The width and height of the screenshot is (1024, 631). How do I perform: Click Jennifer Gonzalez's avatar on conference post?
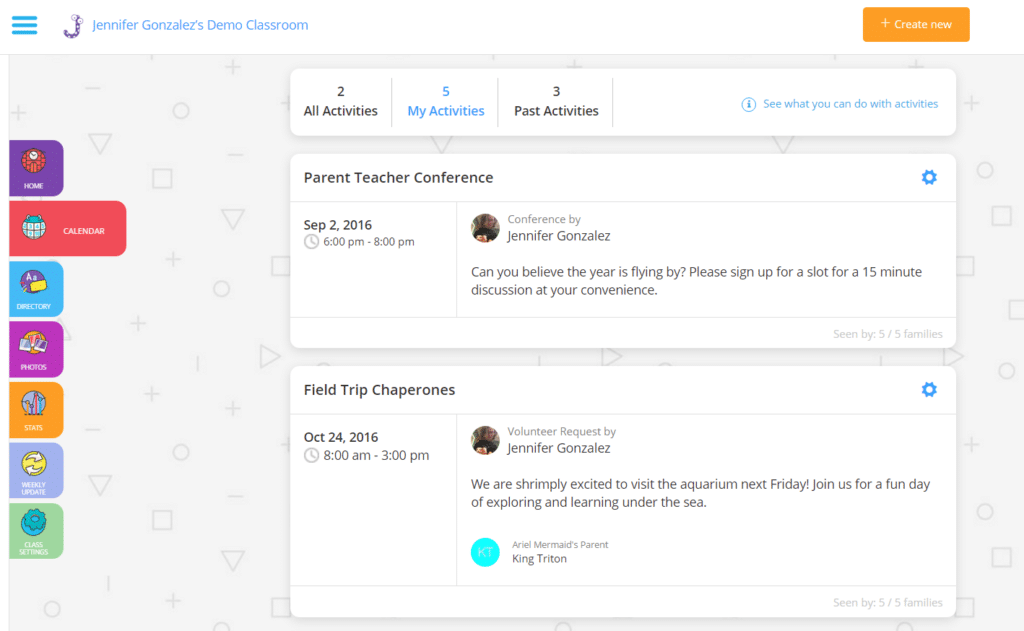click(485, 228)
